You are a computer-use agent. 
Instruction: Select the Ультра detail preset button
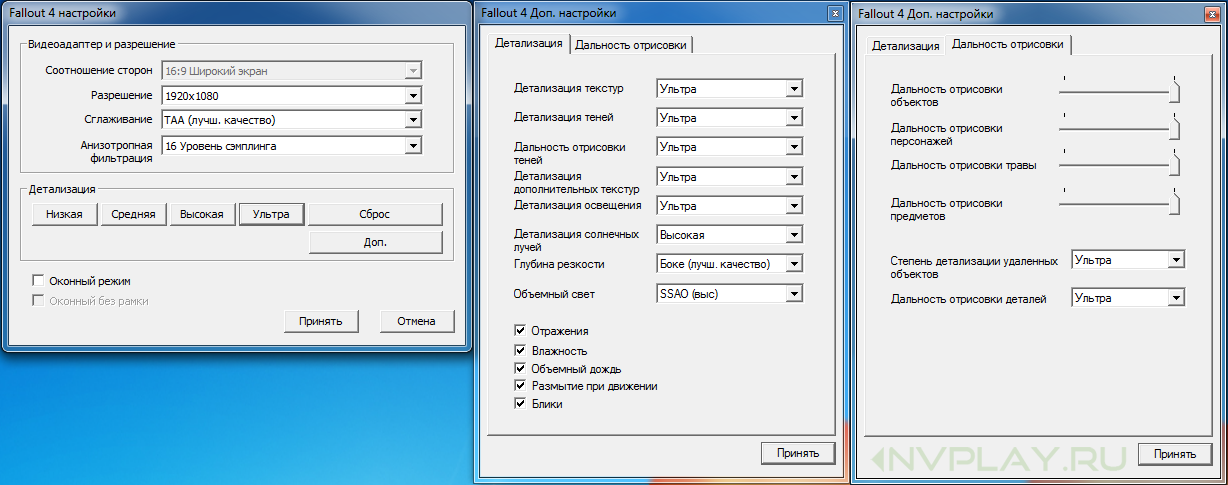pos(271,214)
